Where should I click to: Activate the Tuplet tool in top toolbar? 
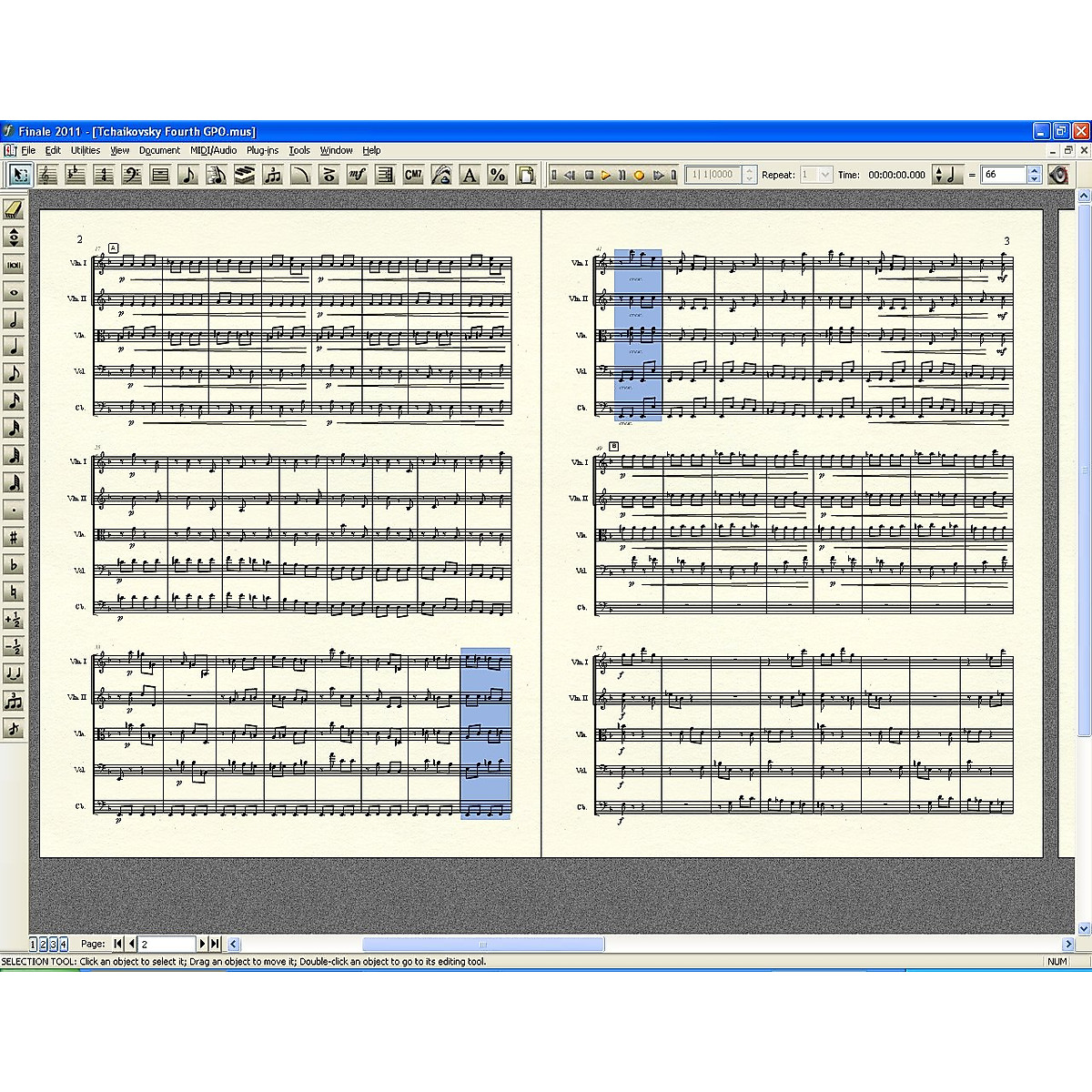click(273, 175)
